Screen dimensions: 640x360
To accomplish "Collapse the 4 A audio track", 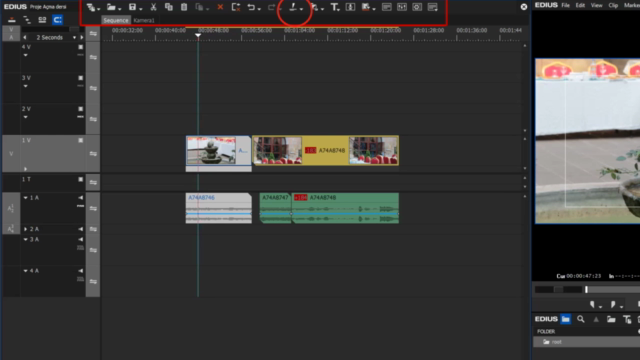I will [25, 271].
